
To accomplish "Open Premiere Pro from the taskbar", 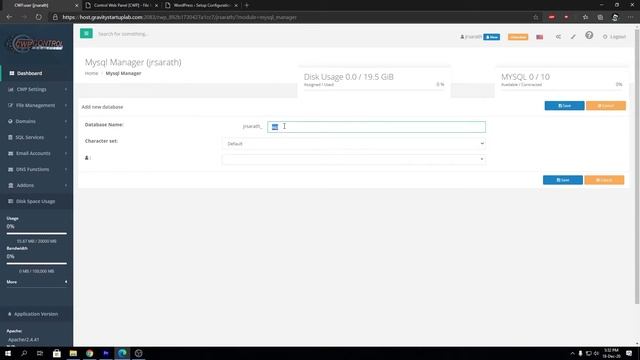I will [x=106, y=353].
